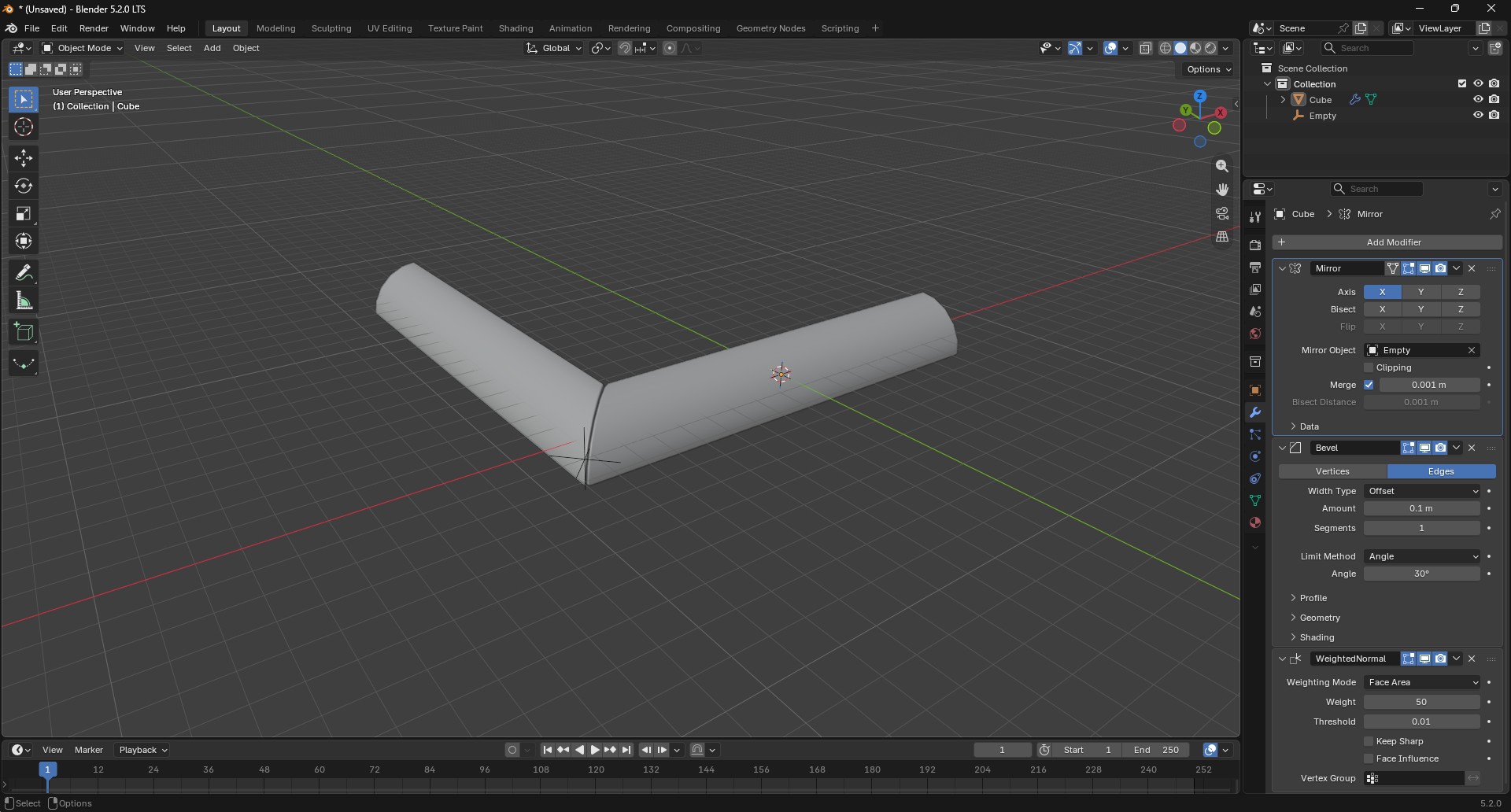Switch to the Geometry Nodes workspace tab
This screenshot has width=1511, height=812.
click(770, 28)
